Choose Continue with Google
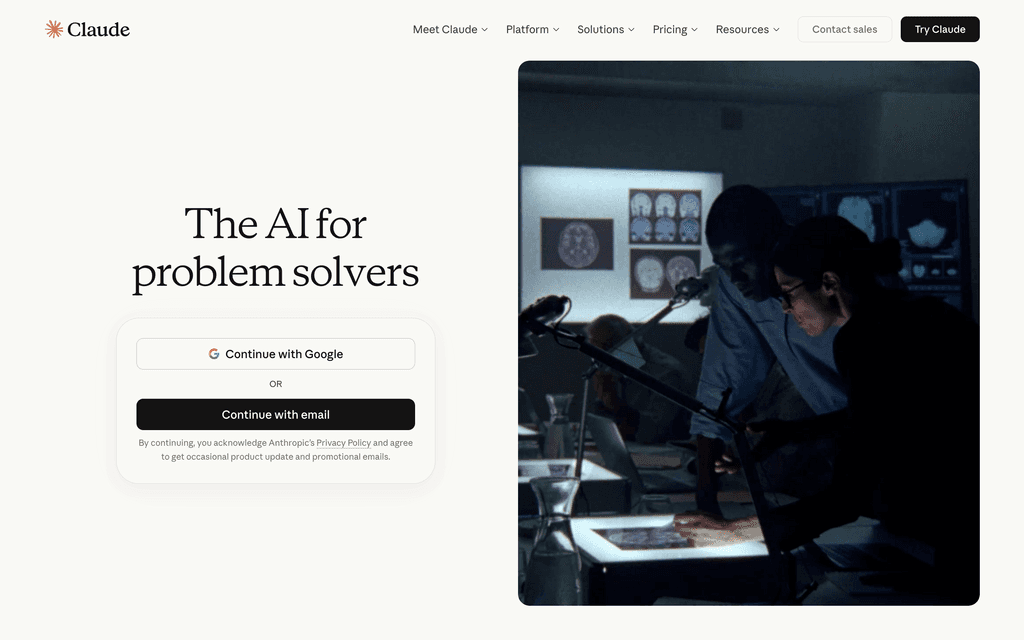Viewport: 1024px width, 640px height. pyautogui.click(x=276, y=354)
